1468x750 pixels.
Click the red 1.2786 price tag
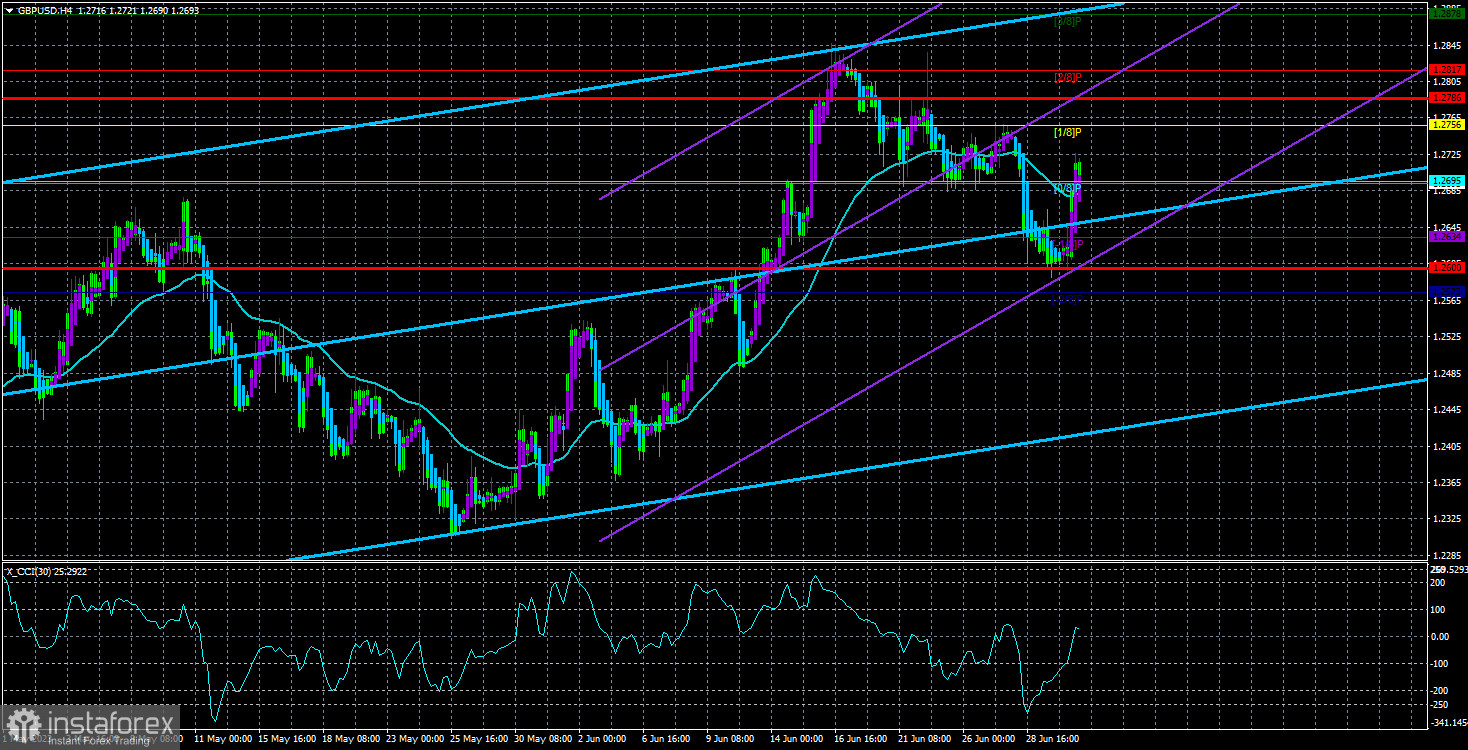1447,98
